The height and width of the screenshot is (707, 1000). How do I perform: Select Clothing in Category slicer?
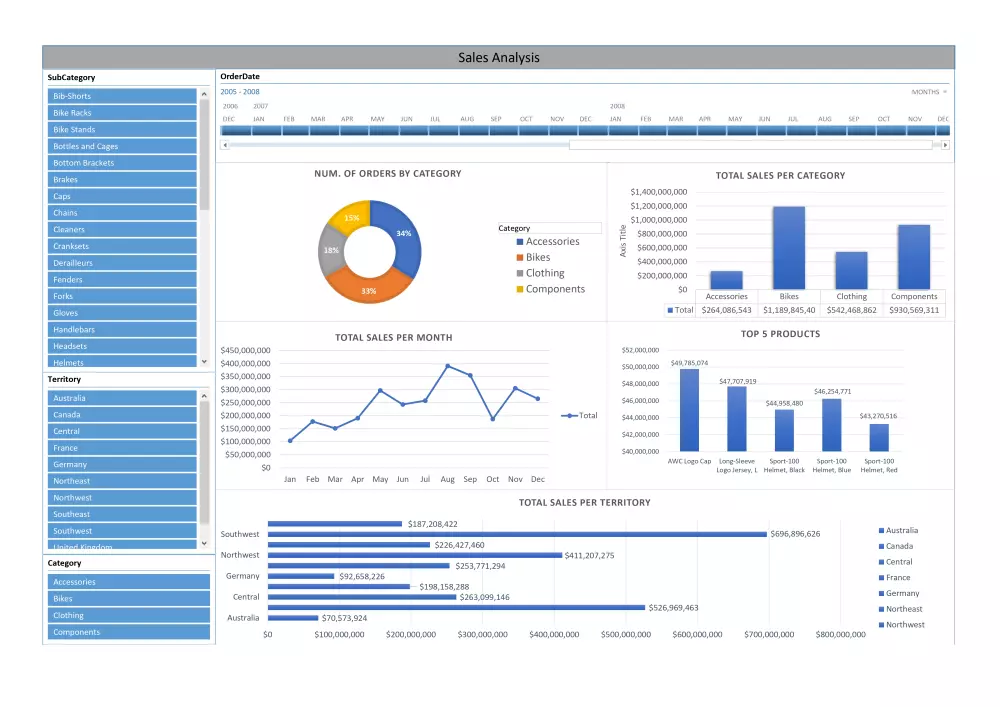129,615
